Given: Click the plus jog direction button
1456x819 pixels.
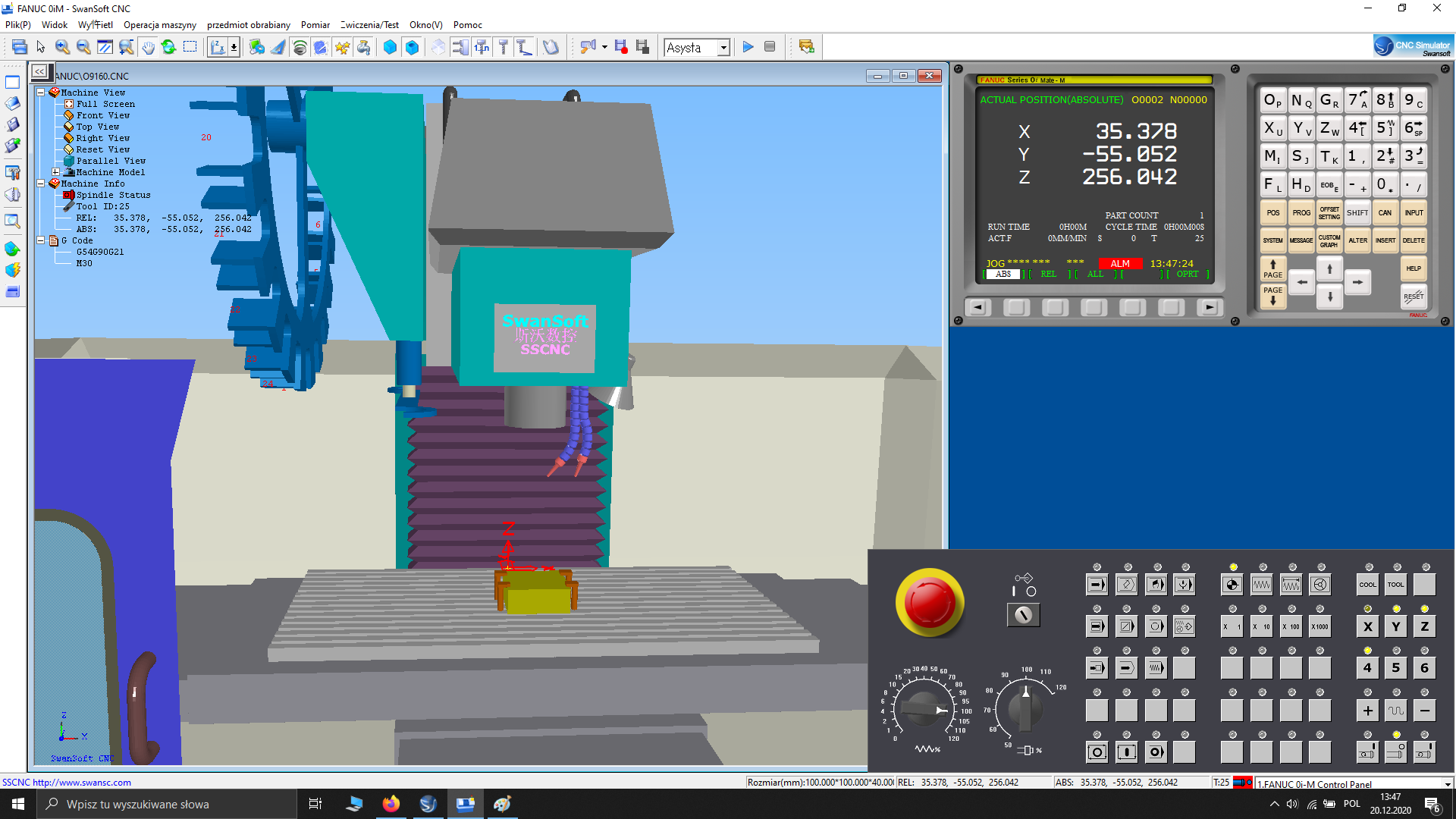Looking at the screenshot, I should 1367,711.
